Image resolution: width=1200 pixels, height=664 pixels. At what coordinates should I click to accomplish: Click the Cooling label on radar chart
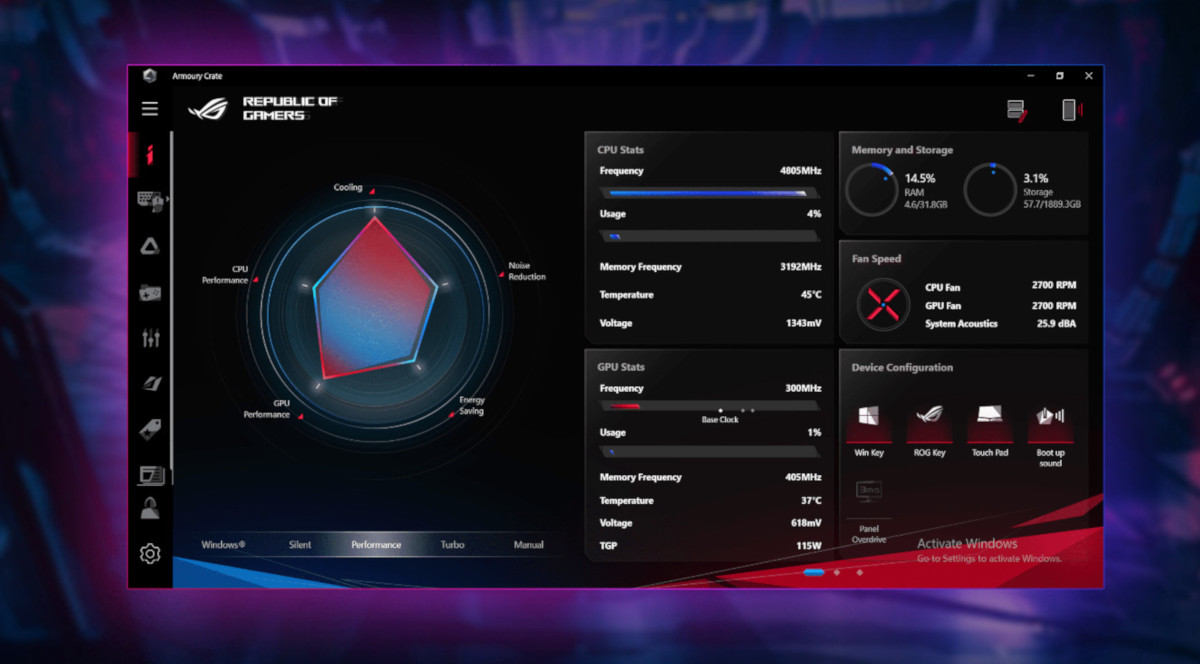pyautogui.click(x=348, y=188)
